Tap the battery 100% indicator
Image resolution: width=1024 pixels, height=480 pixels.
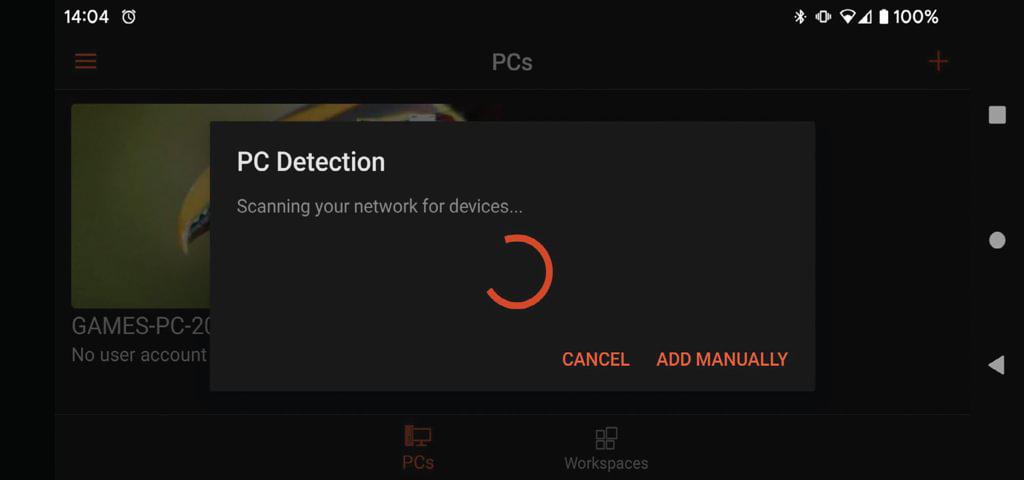[908, 17]
